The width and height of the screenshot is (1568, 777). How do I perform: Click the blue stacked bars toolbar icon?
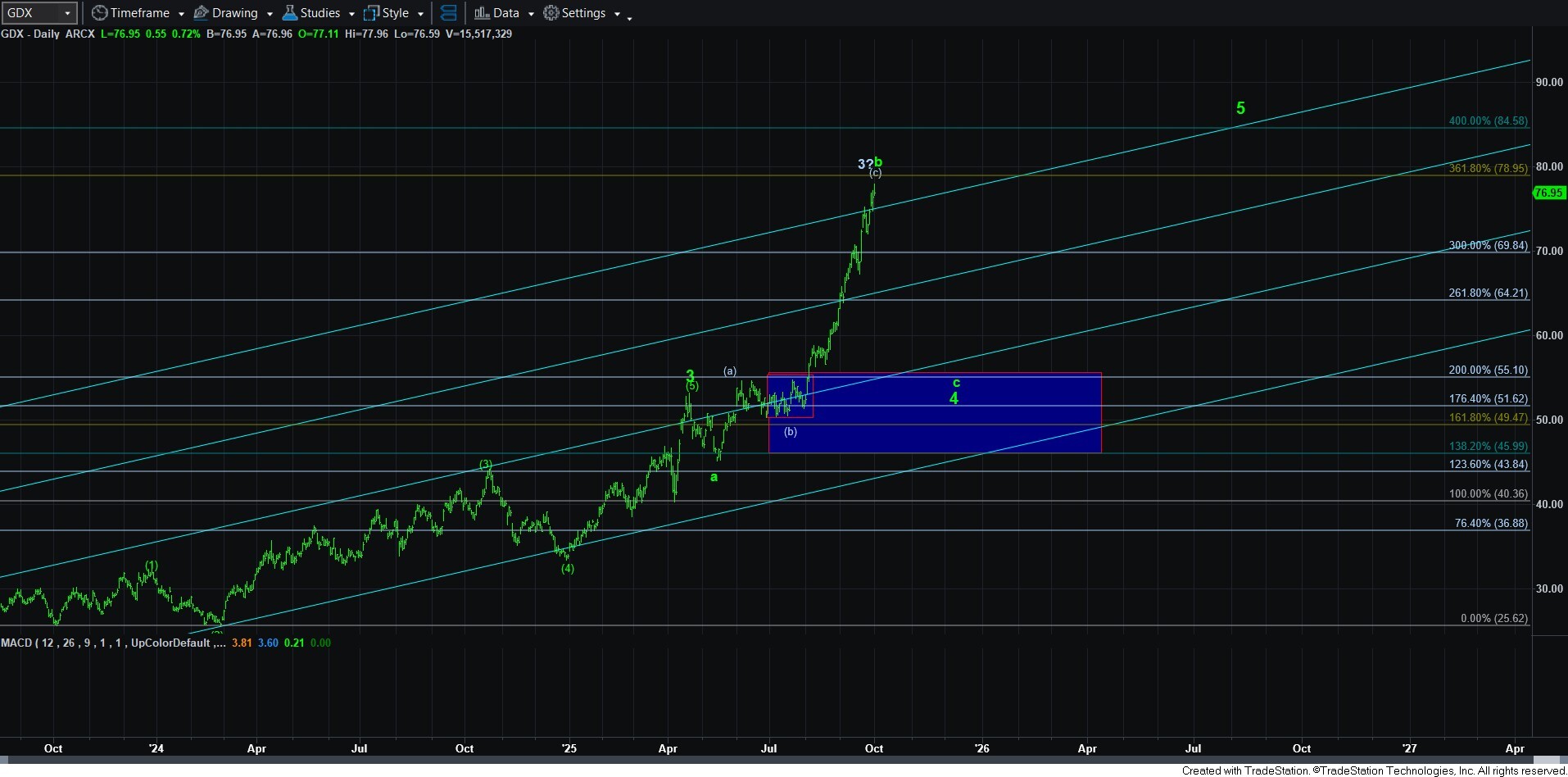[x=448, y=13]
